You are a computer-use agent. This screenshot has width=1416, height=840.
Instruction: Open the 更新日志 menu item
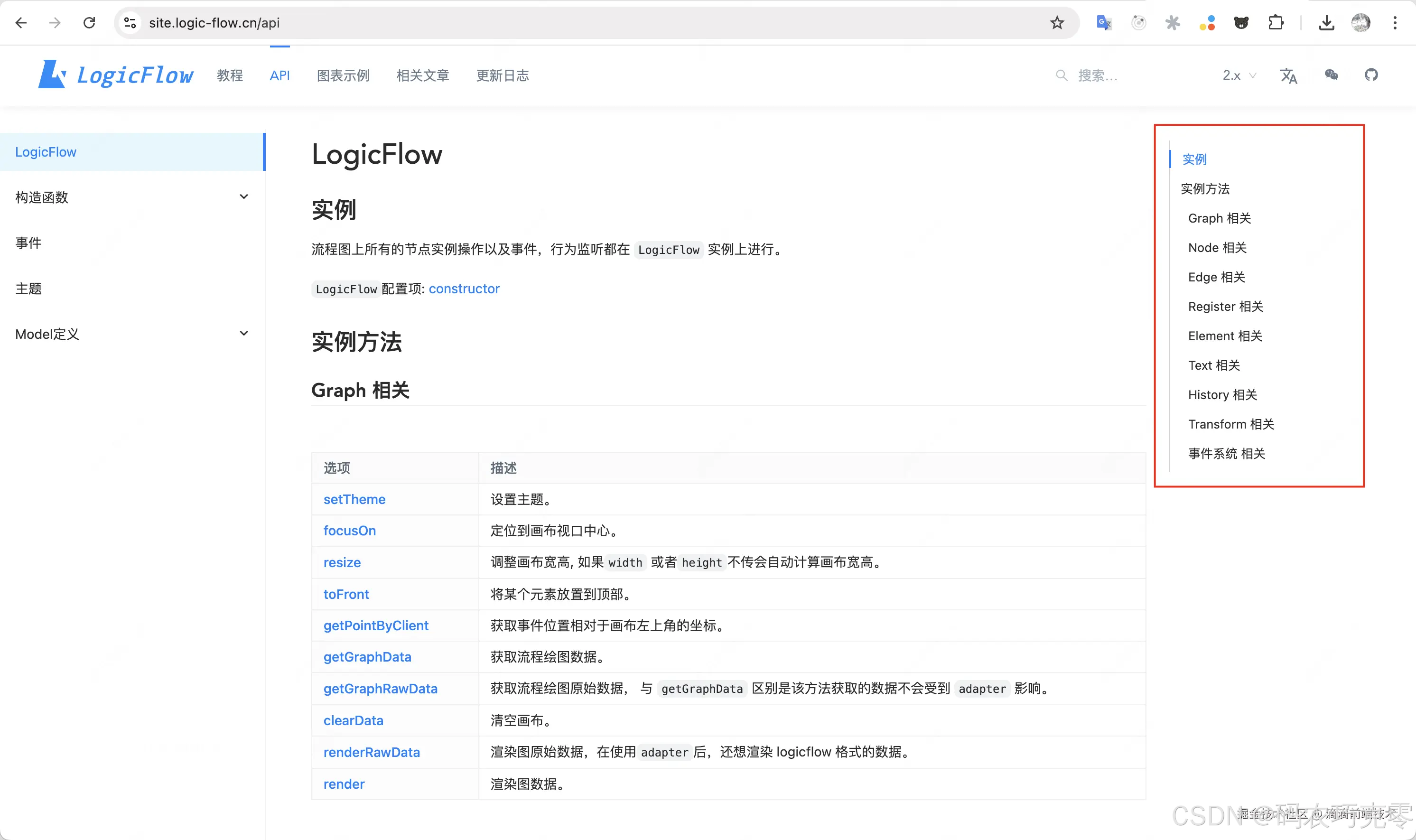click(x=503, y=75)
